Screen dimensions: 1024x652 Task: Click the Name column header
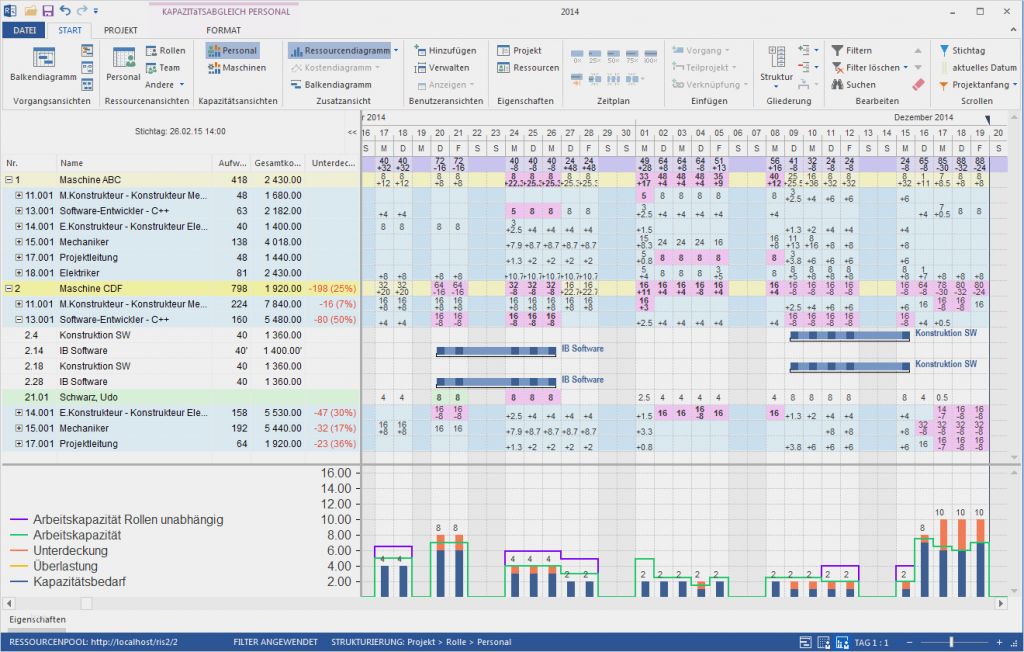134,163
